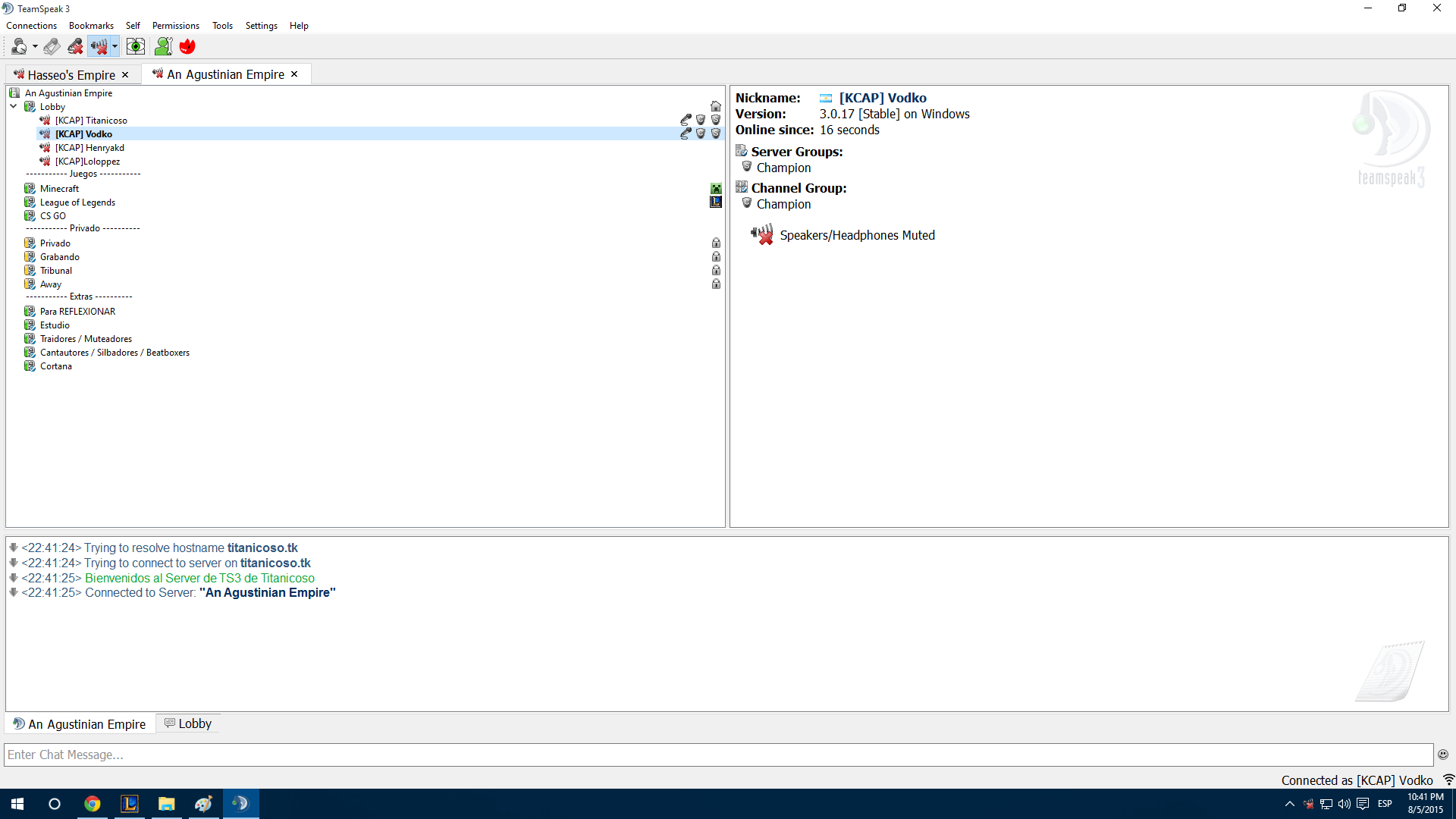Viewport: 1456px width, 819px height.
Task: Close the Hasseo's Empire tab
Action: click(126, 75)
